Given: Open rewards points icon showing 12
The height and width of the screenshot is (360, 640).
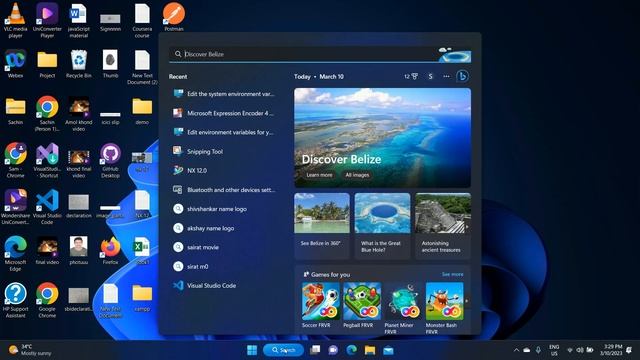Looking at the screenshot, I should (x=411, y=76).
